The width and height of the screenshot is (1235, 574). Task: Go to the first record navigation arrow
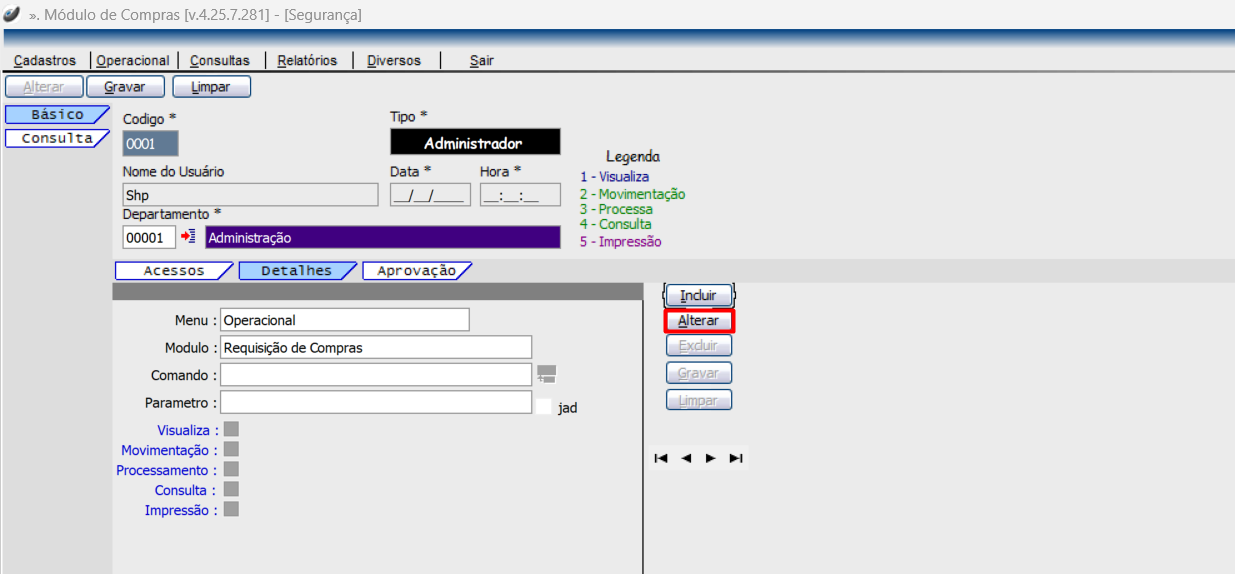661,458
